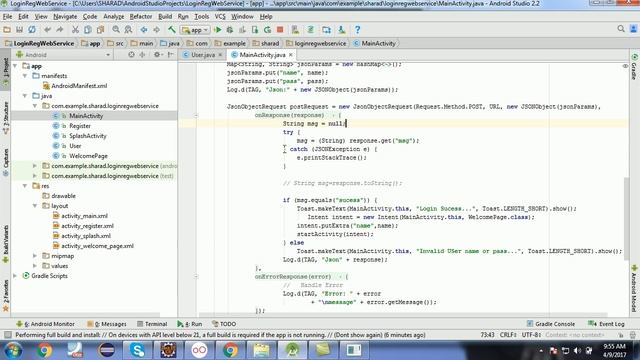Expand the mipmap folder node
640x360 pixels.
(x=35, y=256)
